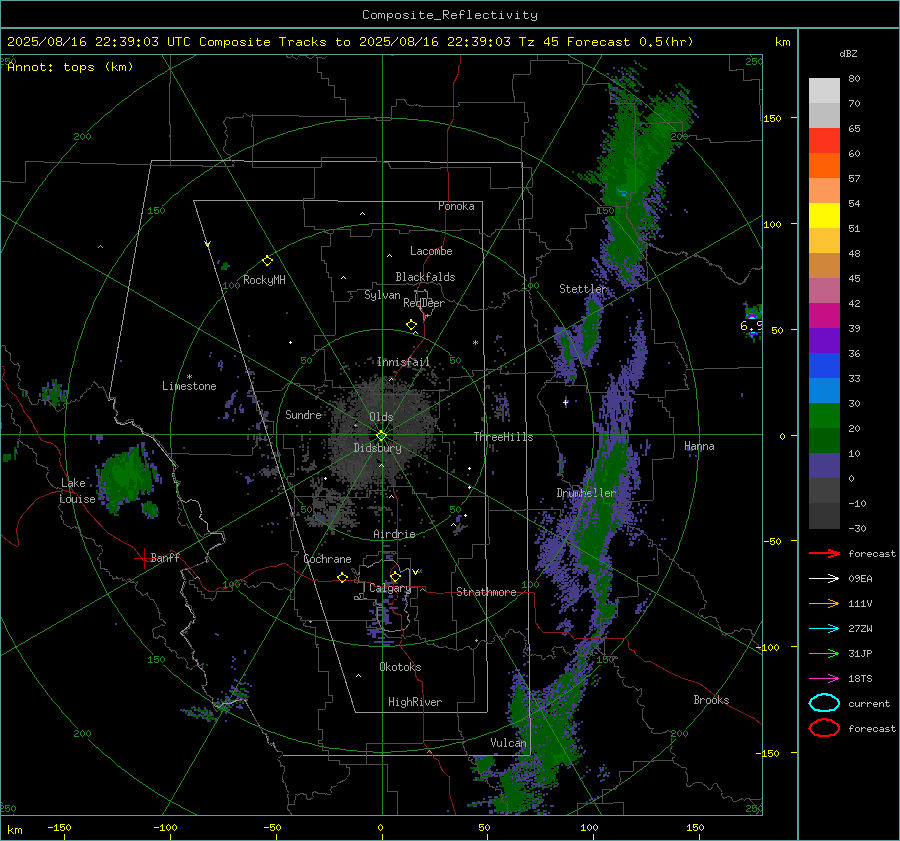Click the Sylvan label on the map
The height and width of the screenshot is (841, 900).
[382, 295]
